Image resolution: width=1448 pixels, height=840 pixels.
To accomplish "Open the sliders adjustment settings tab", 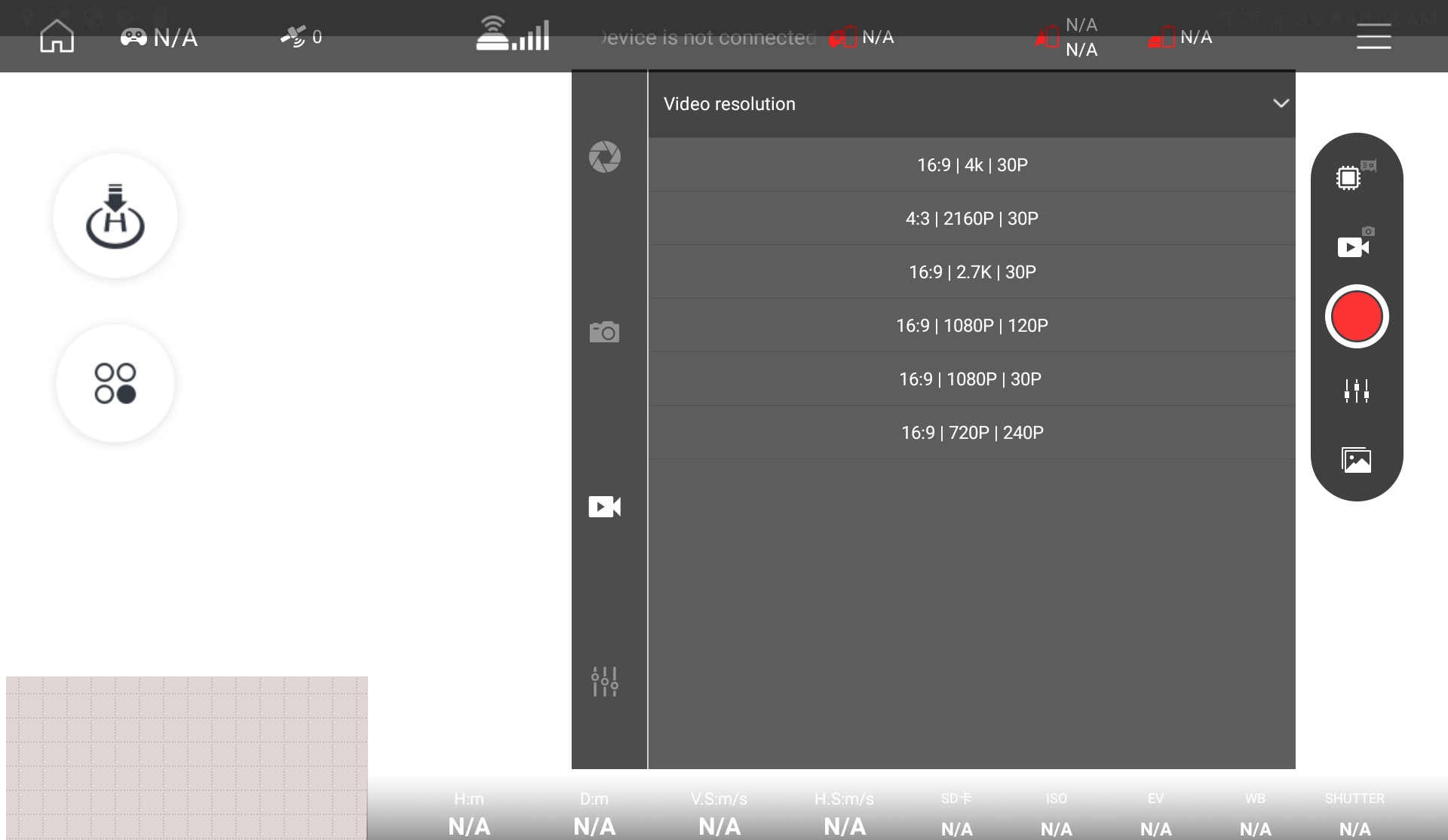I will [x=605, y=681].
